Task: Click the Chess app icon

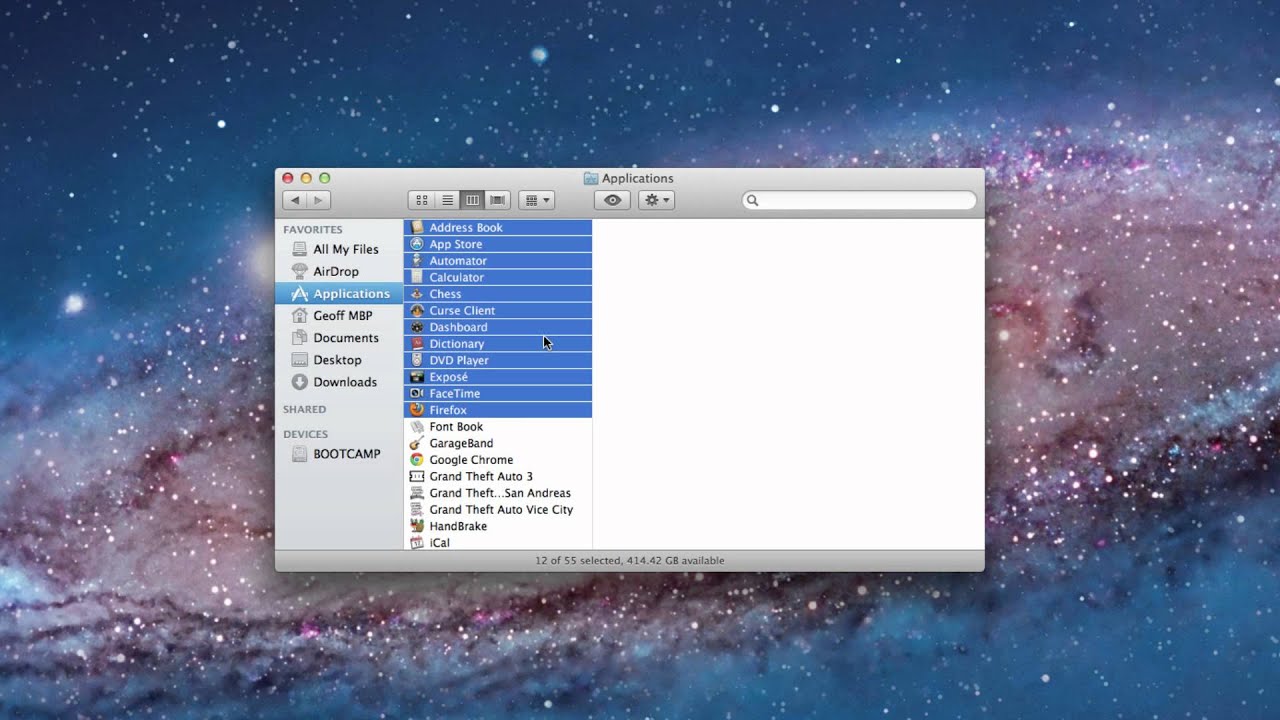Action: click(x=417, y=294)
